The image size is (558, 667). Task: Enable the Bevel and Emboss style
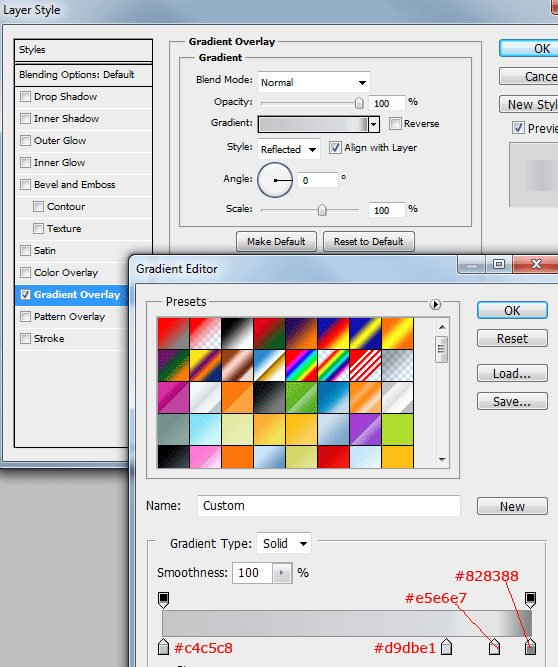point(26,185)
